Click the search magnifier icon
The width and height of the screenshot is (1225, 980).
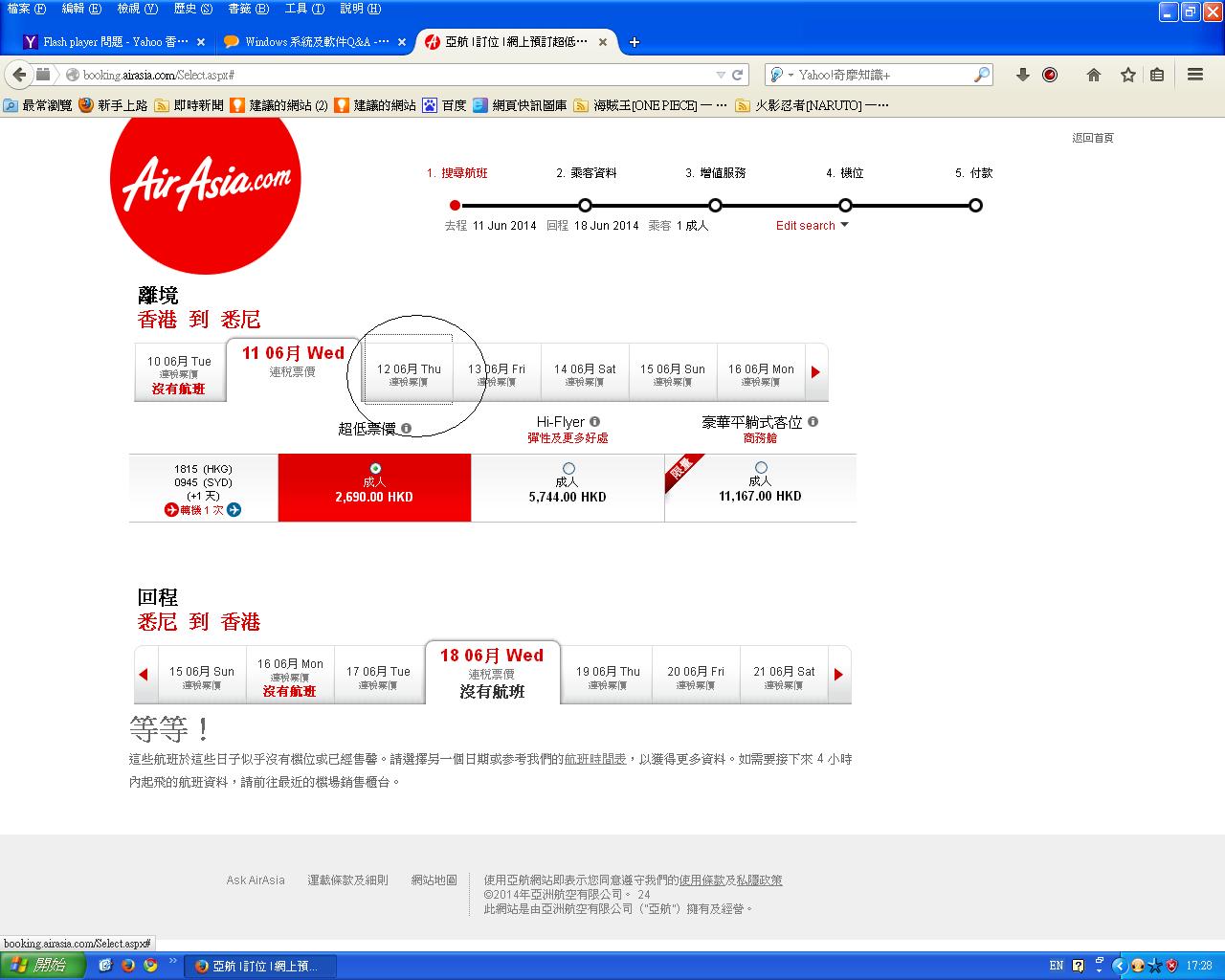[982, 75]
